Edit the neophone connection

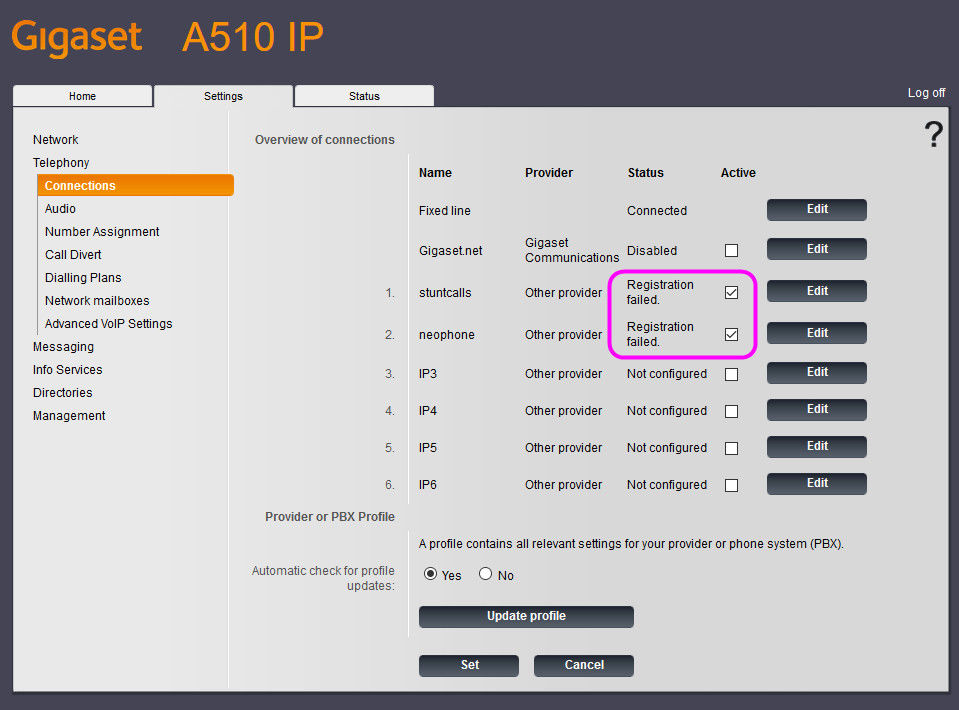(816, 333)
